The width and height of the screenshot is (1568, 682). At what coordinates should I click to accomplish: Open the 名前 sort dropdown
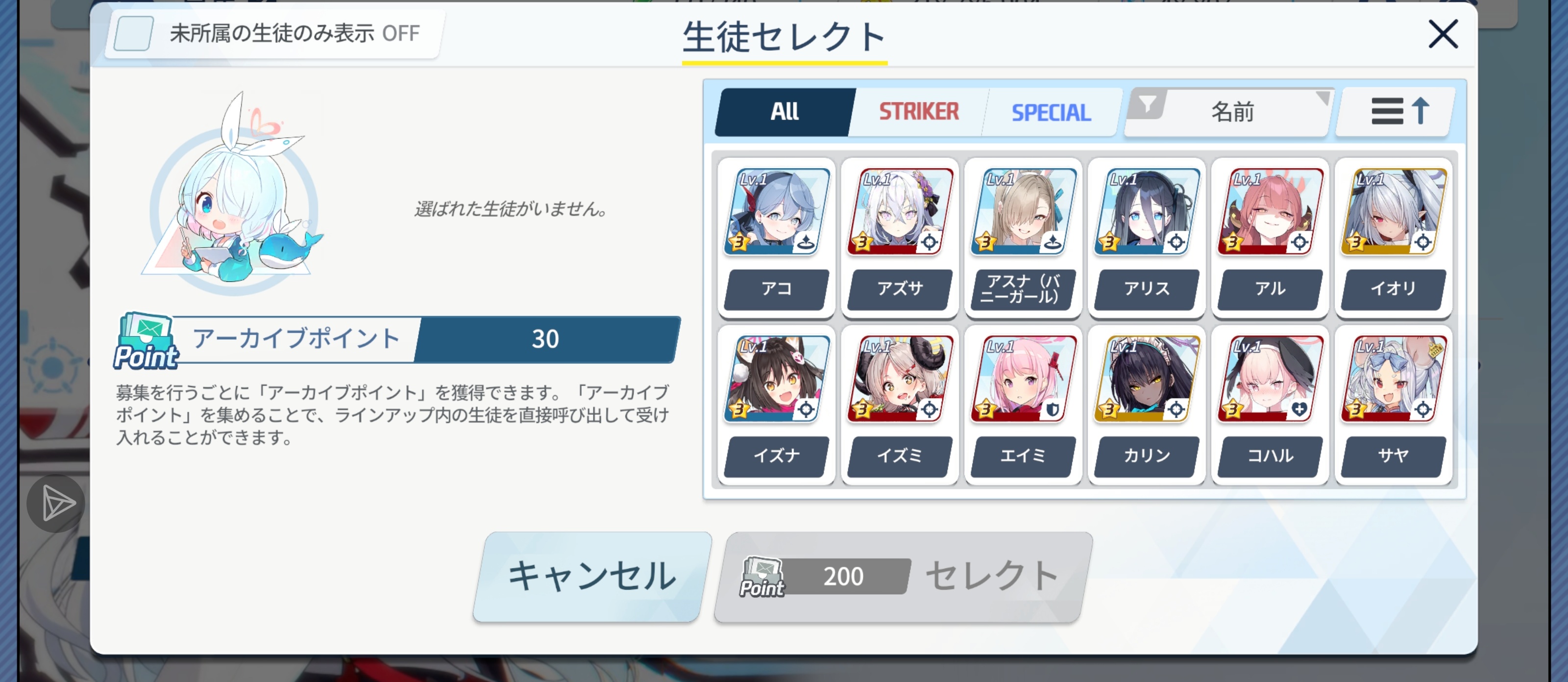tap(1229, 112)
